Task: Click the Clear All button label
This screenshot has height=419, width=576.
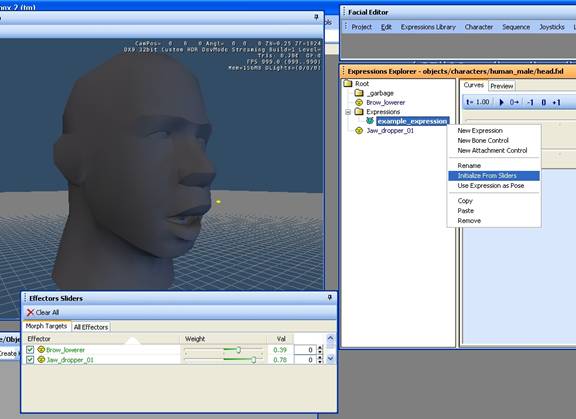Action: 47,313
